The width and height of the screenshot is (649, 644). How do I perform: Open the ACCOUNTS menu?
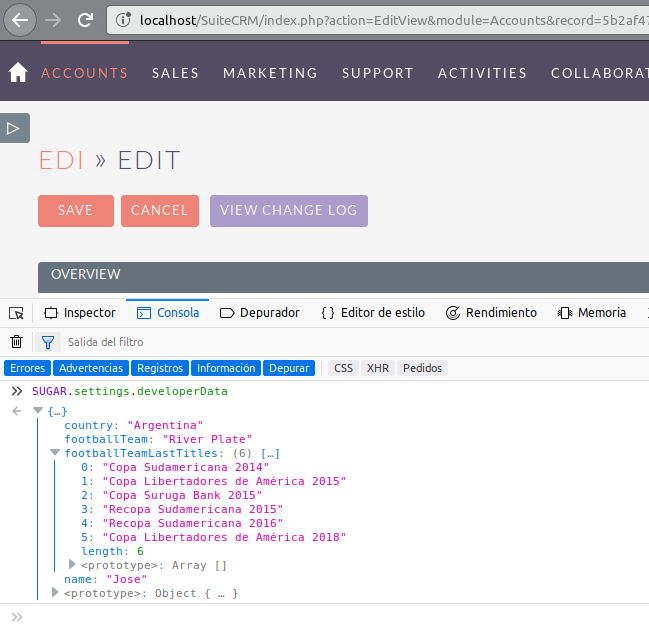click(84, 73)
